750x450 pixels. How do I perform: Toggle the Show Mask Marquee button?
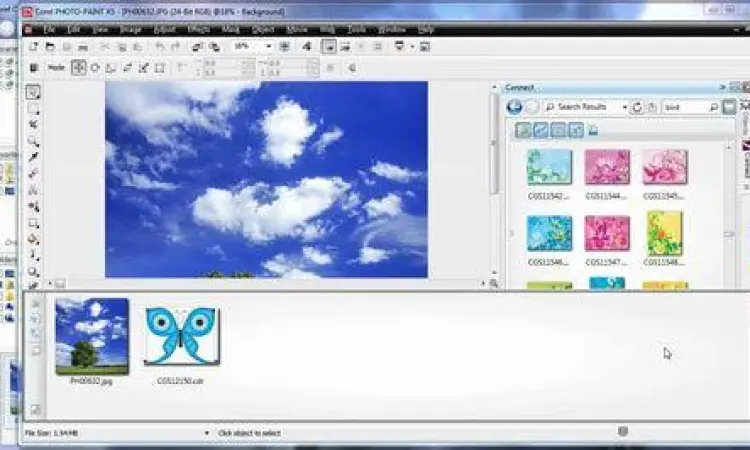[x=329, y=46]
